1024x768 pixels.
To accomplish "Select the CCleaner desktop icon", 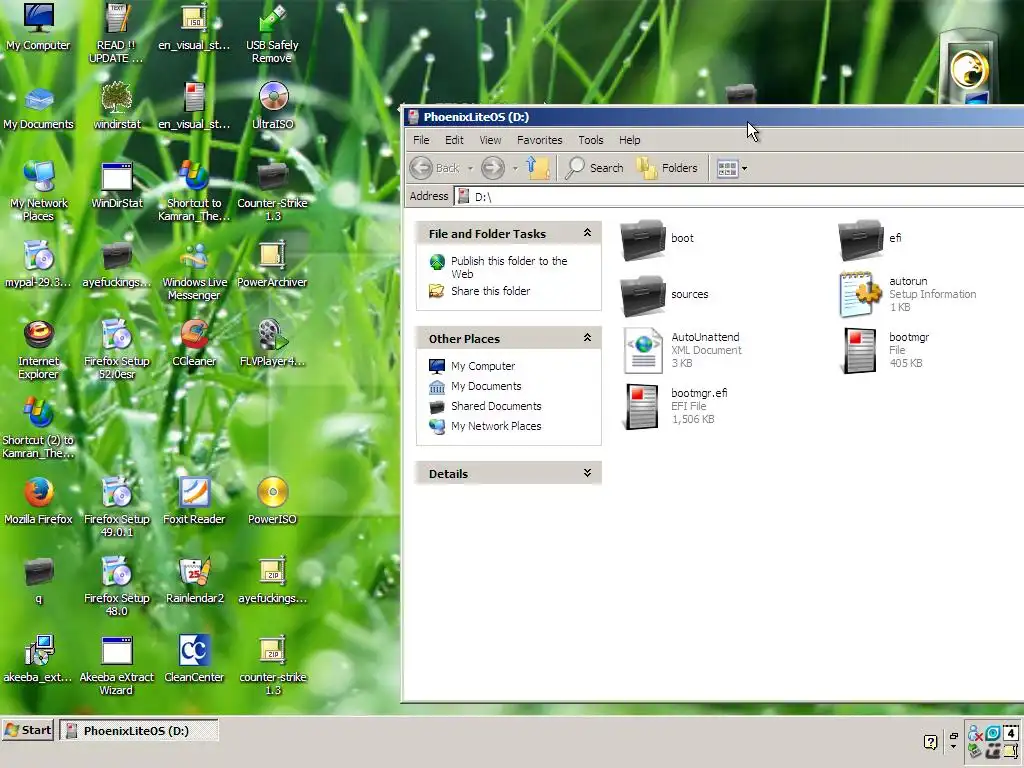I will coord(194,343).
